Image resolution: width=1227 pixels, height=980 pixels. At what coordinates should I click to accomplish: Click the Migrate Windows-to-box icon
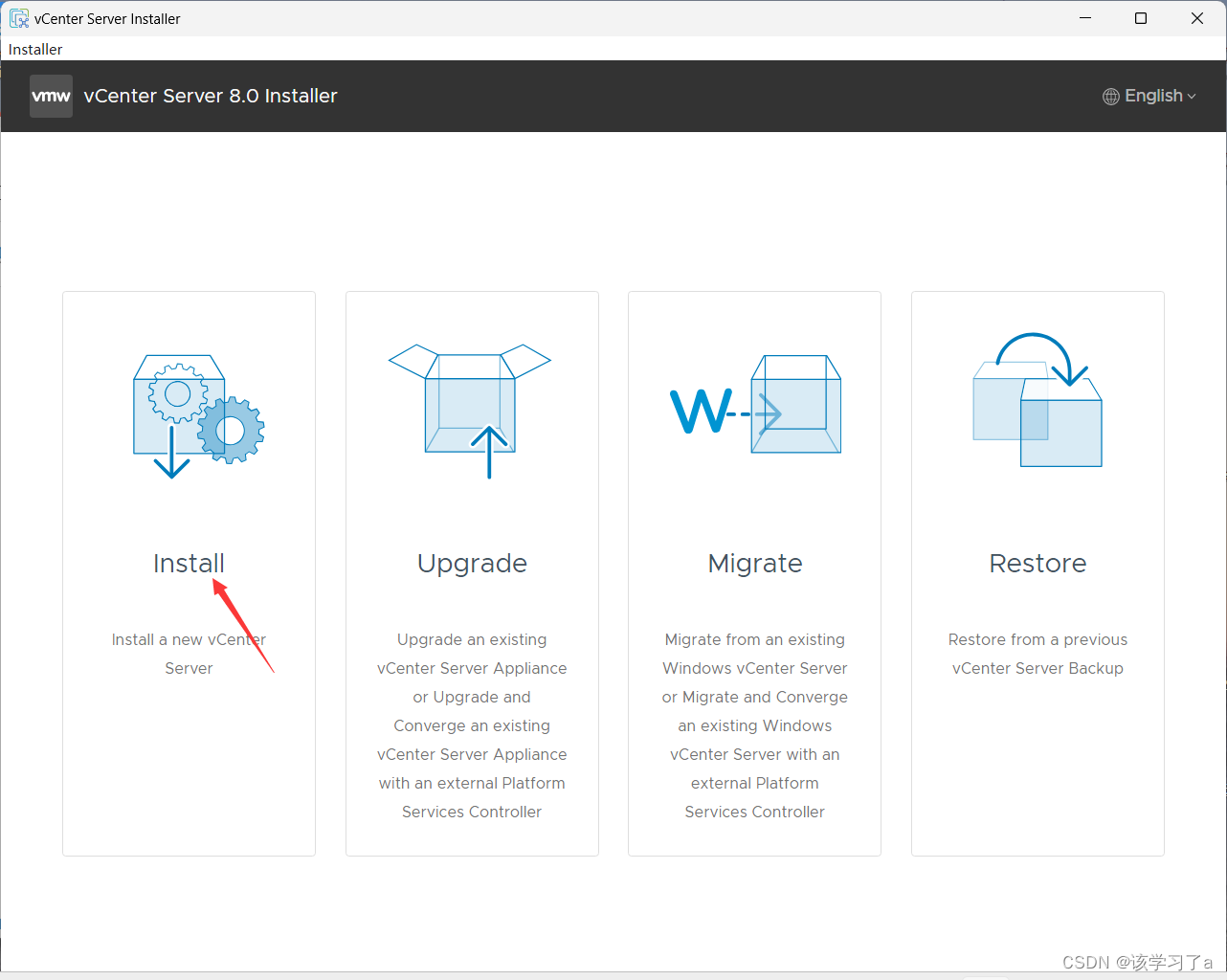(x=755, y=404)
